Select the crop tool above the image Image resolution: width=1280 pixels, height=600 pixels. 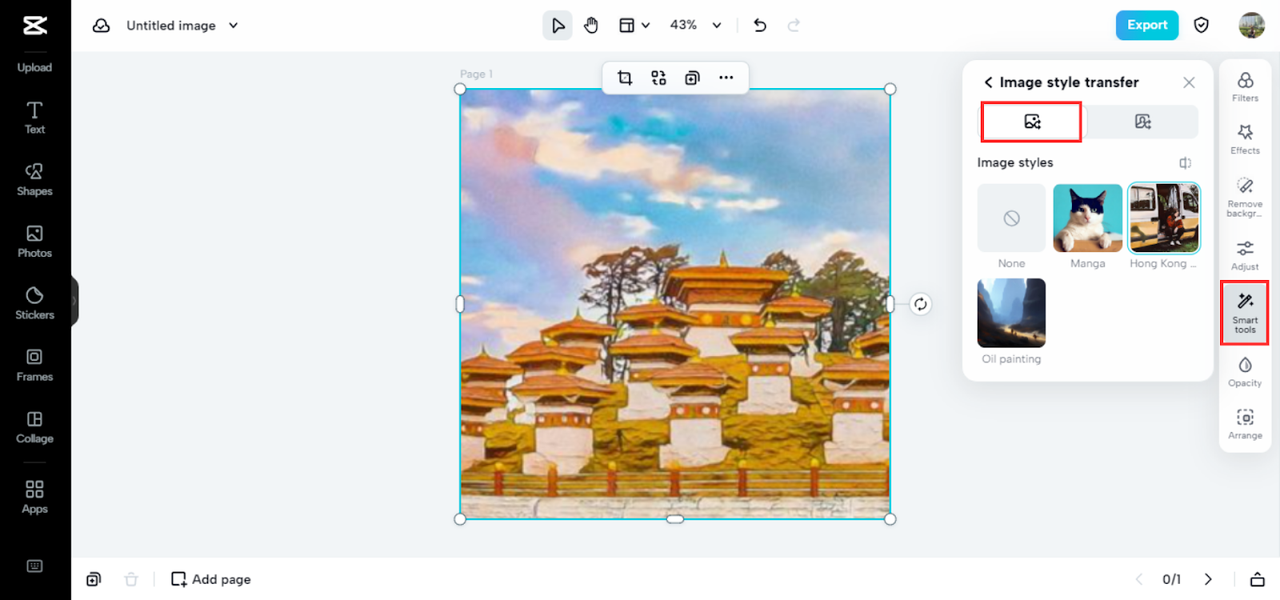pyautogui.click(x=625, y=78)
